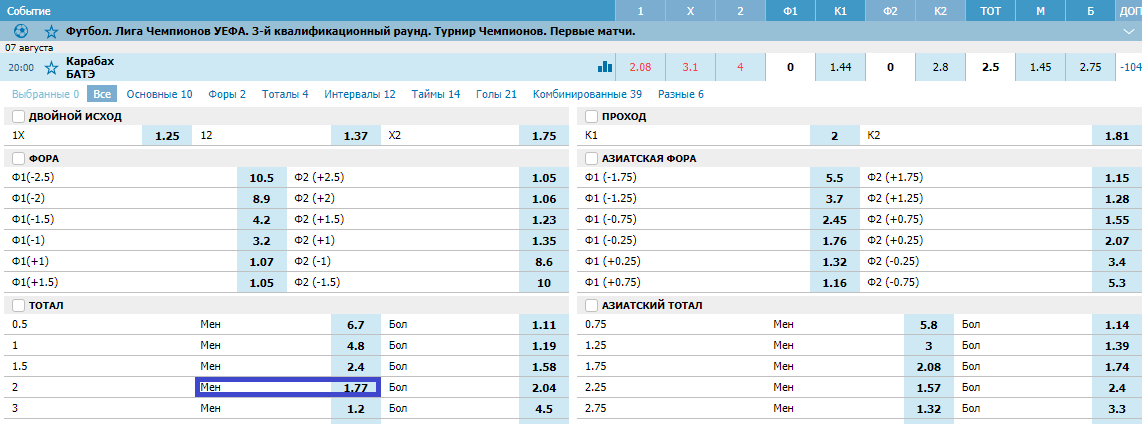Expand additional markets -104 for the match
The image size is (1142, 424).
click(x=1129, y=67)
